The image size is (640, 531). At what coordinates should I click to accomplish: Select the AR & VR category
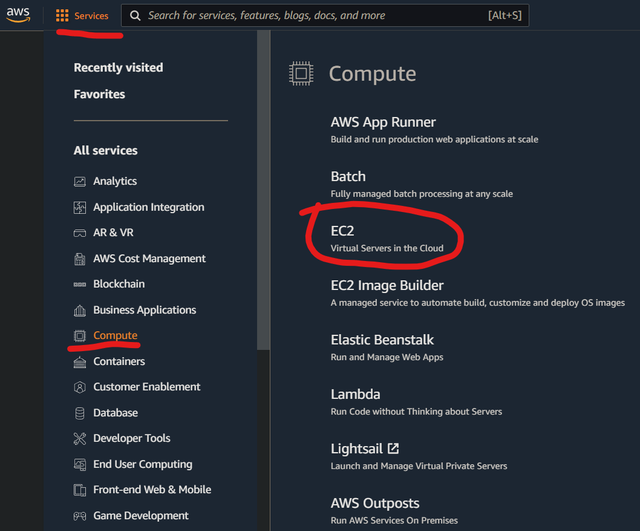click(113, 233)
